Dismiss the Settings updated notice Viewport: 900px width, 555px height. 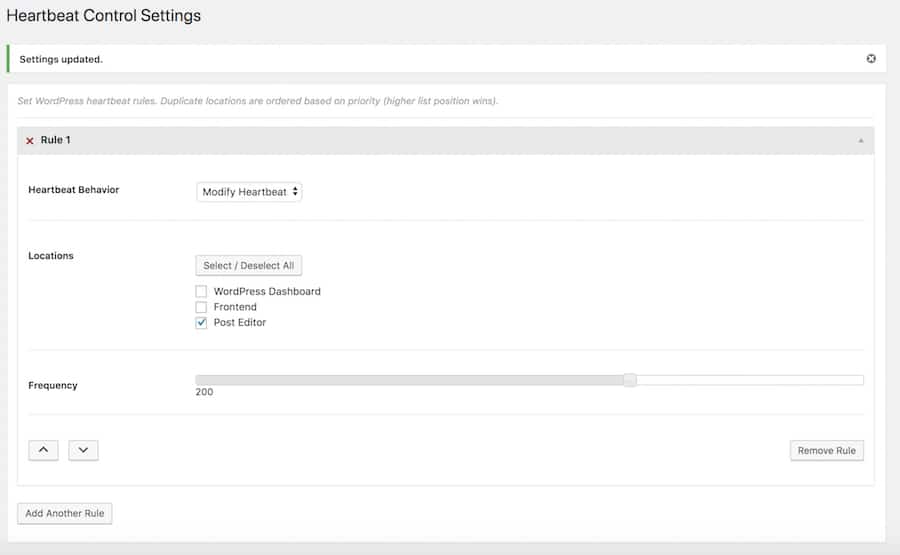pyautogui.click(x=871, y=59)
